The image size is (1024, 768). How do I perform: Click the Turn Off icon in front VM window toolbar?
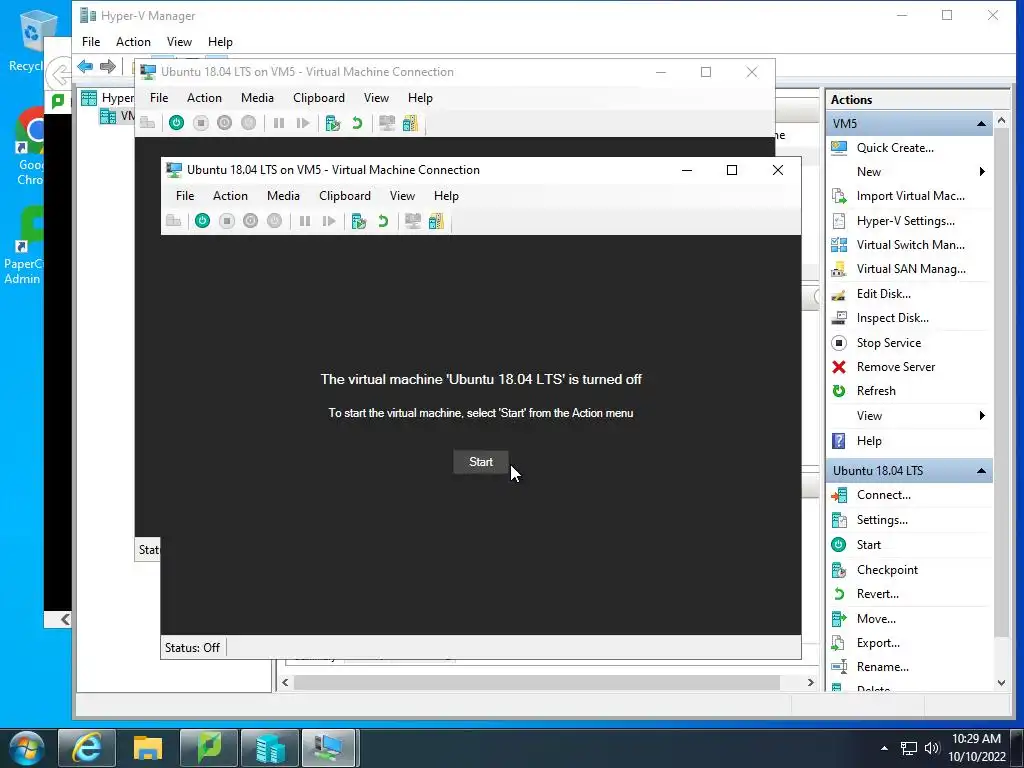tap(227, 221)
